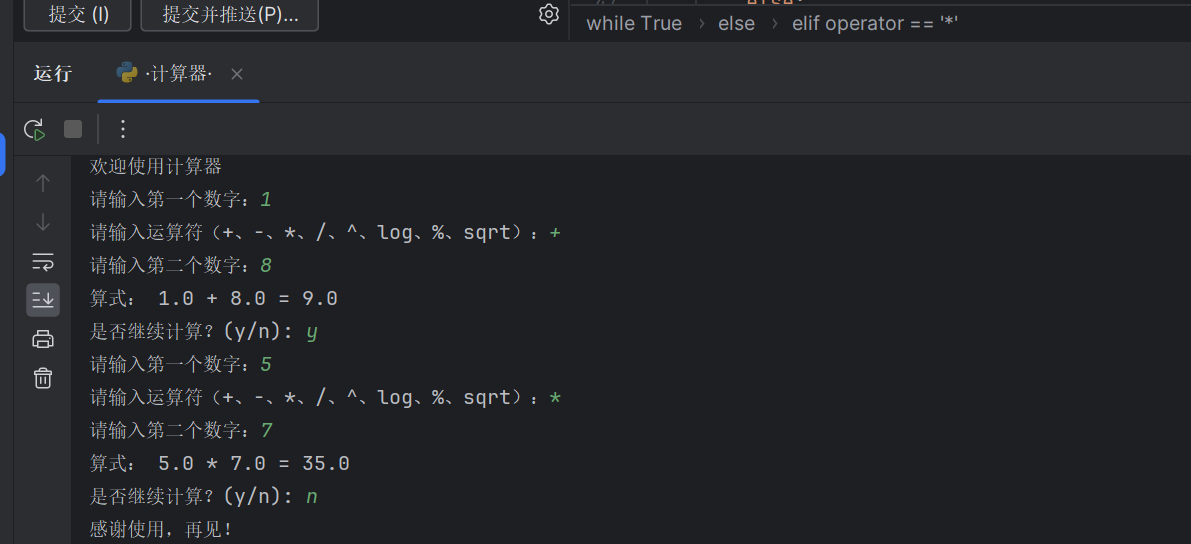Click the elif operator == '*' breadcrumb
1191x544 pixels.
click(x=875, y=23)
